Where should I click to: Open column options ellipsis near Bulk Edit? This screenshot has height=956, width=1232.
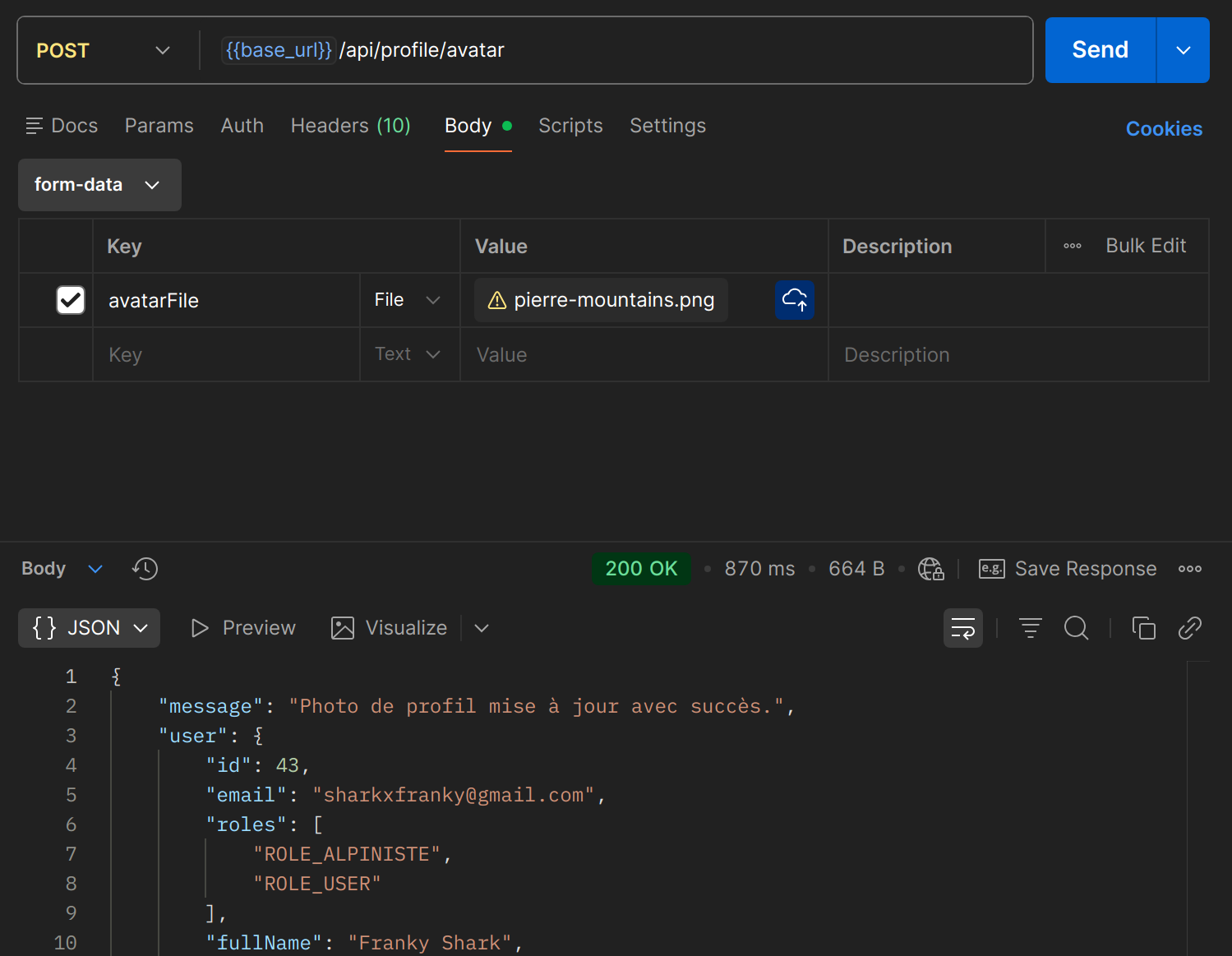pos(1072,246)
